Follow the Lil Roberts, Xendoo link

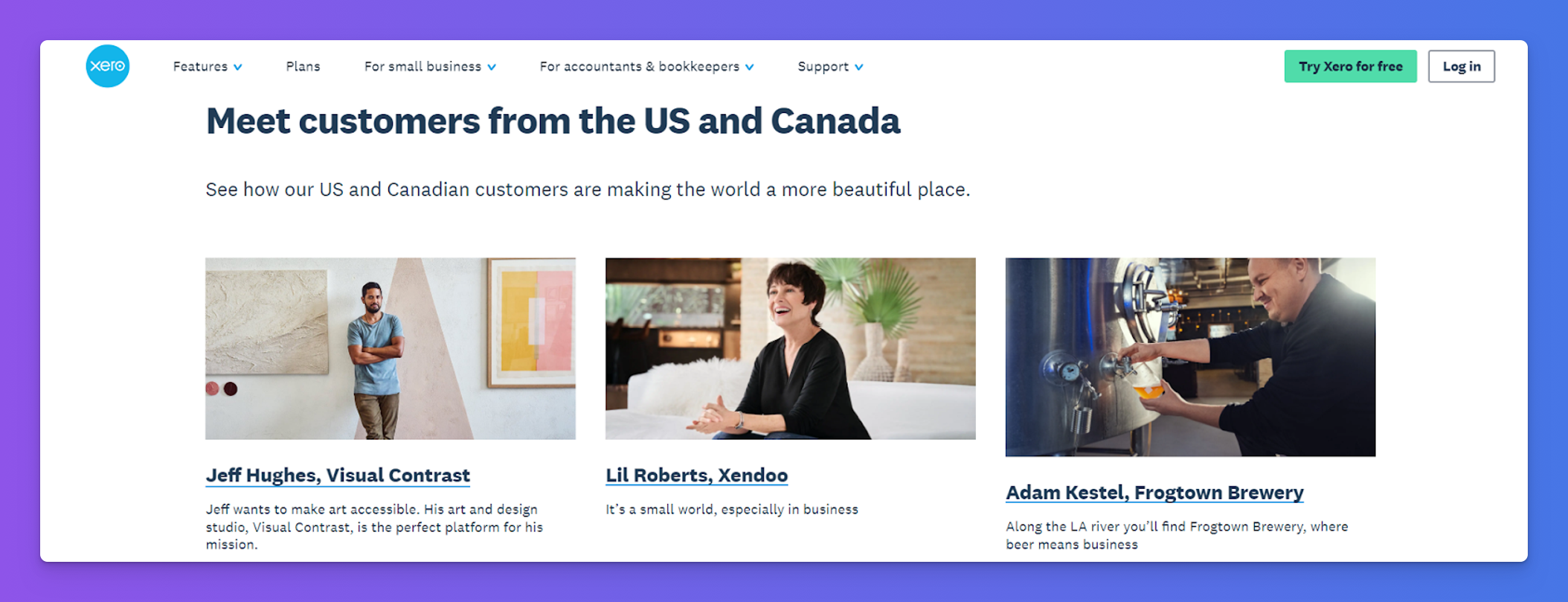696,475
